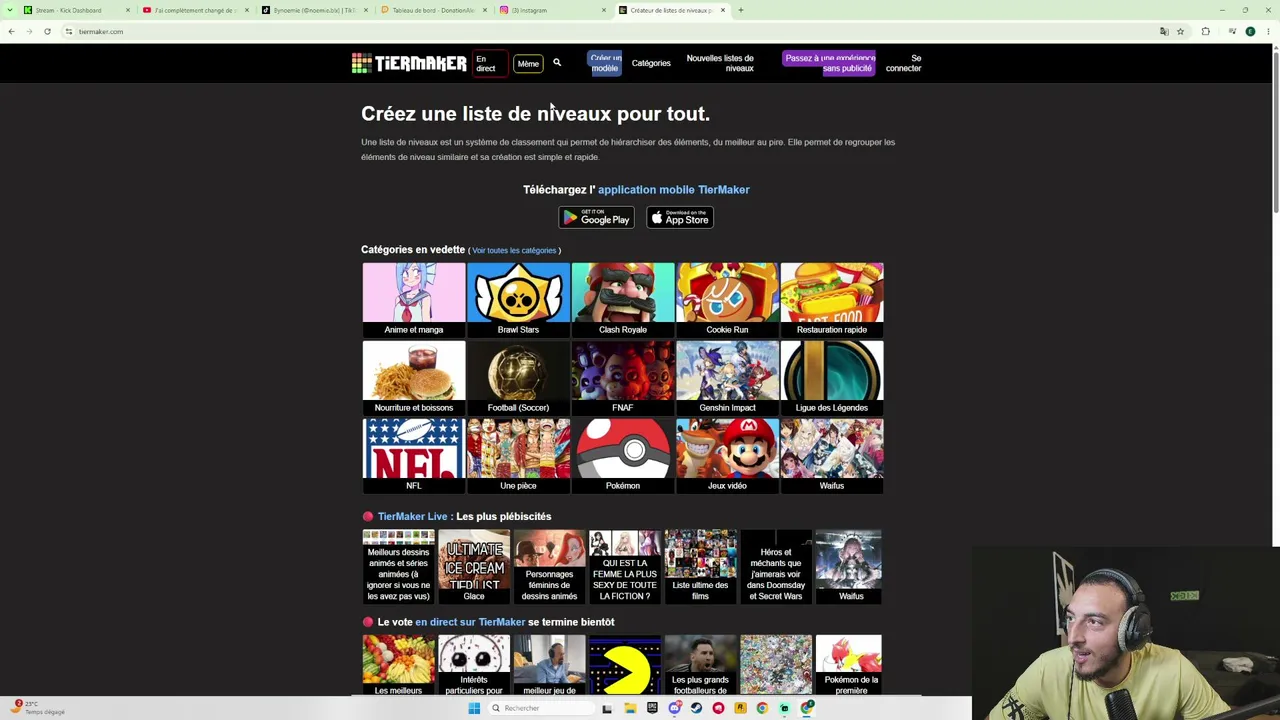Click the Se connecter link
The image size is (1280, 720).
(x=904, y=63)
